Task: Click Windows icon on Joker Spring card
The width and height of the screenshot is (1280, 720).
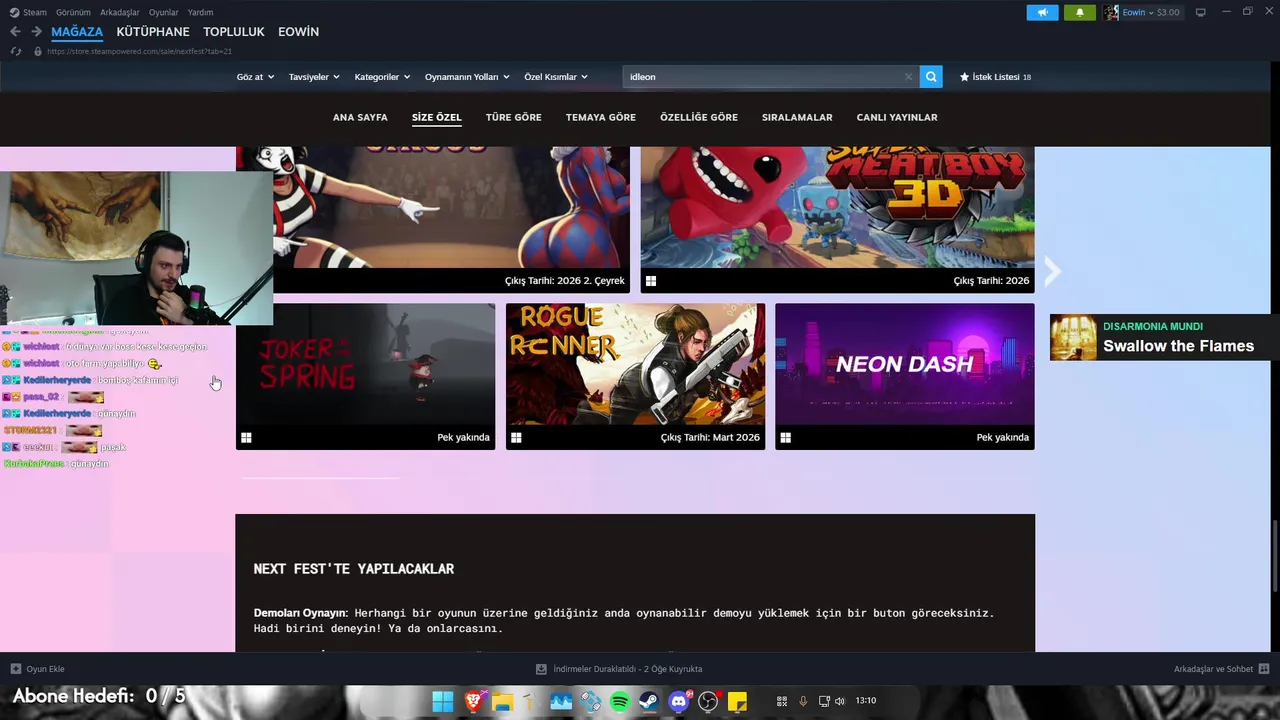Action: (x=246, y=437)
